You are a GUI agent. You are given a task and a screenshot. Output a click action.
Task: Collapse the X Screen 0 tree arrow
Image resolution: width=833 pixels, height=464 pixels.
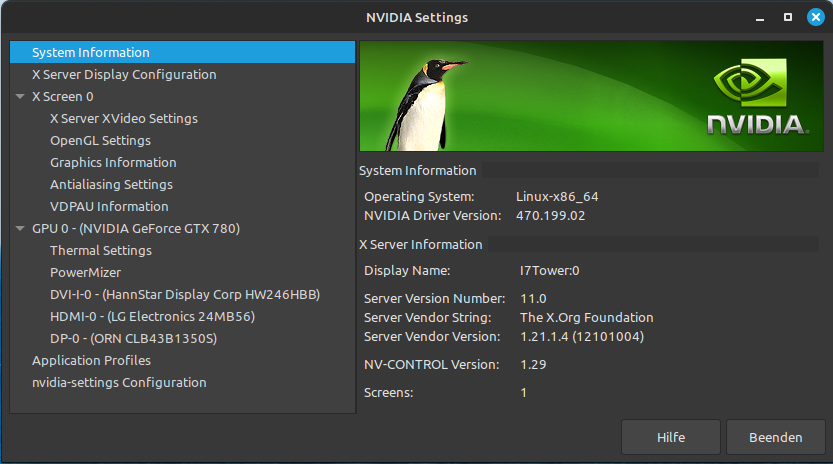(20, 97)
